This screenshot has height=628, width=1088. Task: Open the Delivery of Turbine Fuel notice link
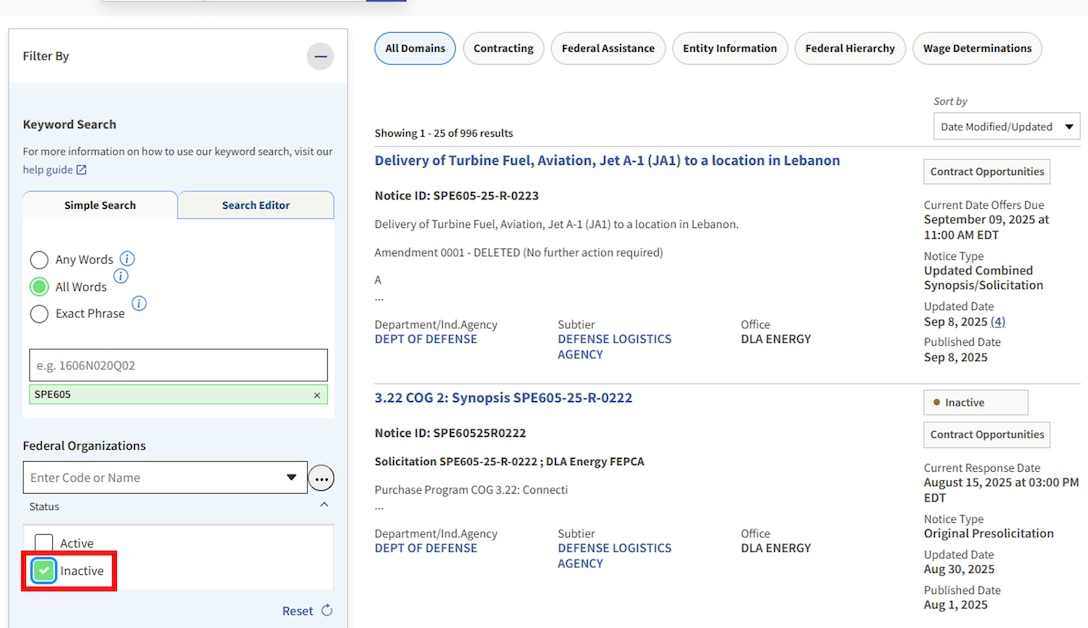tap(606, 160)
